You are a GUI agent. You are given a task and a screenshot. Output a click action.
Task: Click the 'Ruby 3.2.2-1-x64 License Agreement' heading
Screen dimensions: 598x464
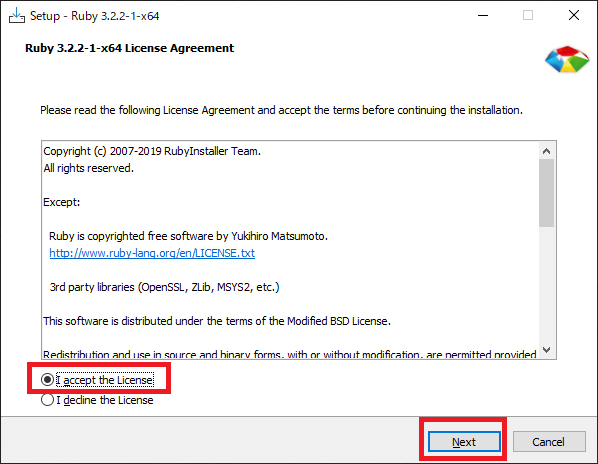[x=129, y=48]
